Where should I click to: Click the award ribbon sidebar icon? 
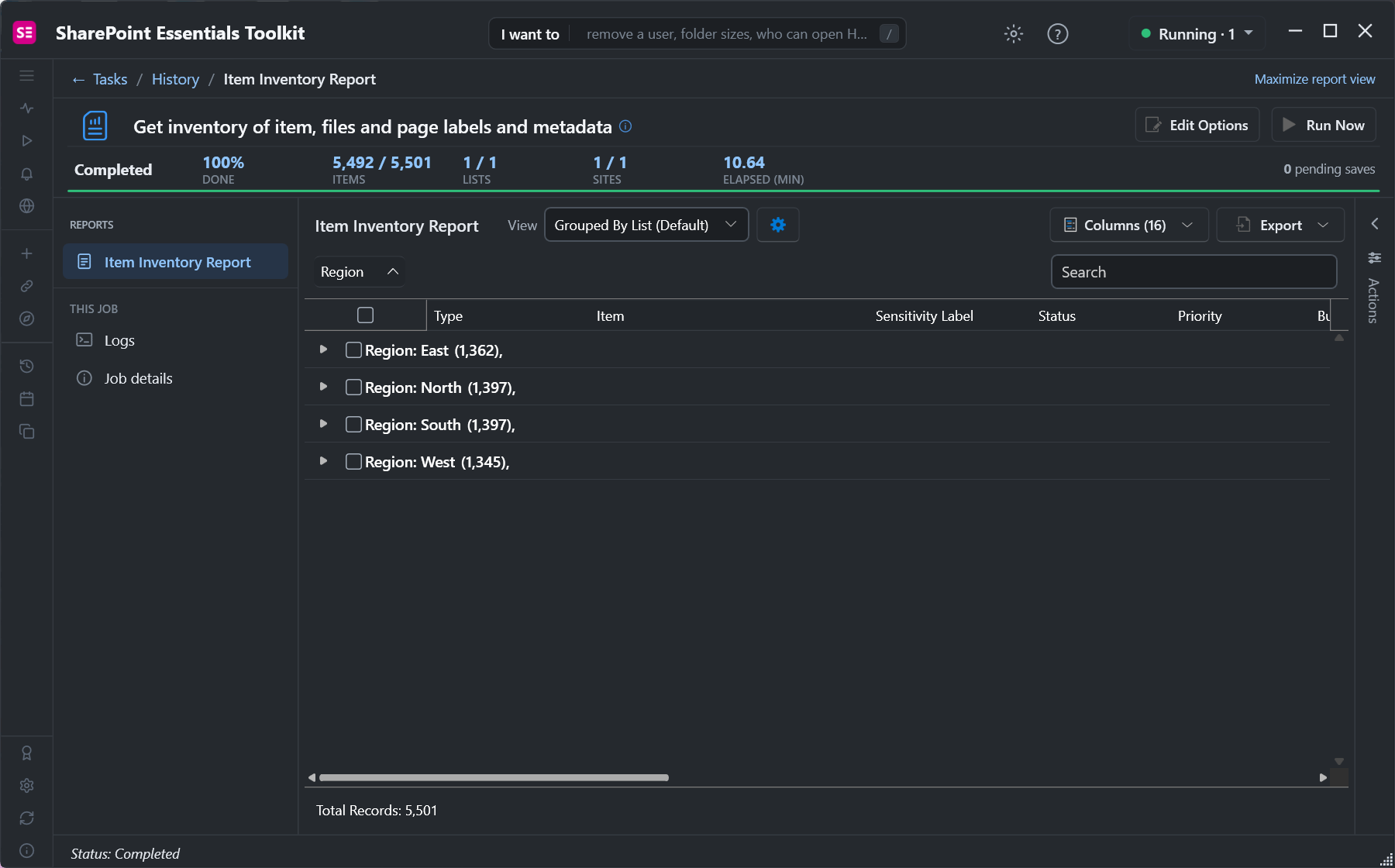pos(26,753)
